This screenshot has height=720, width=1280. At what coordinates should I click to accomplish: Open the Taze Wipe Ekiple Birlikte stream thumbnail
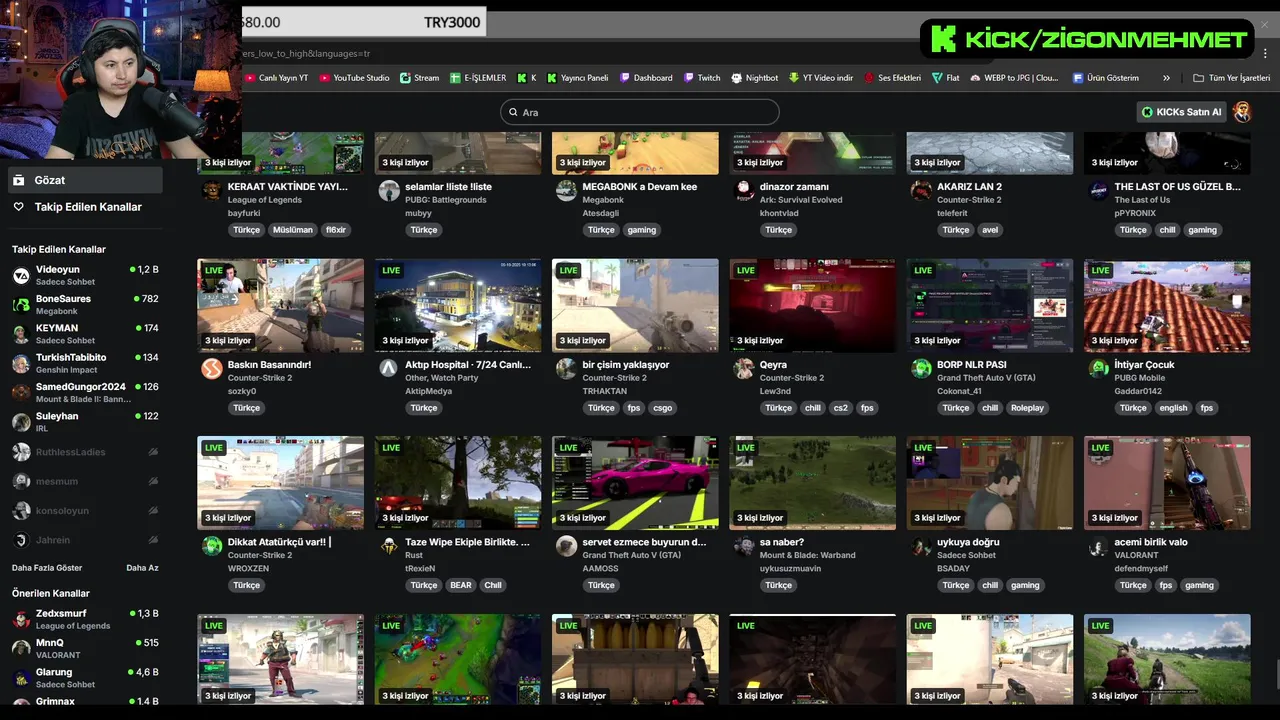tap(458, 483)
